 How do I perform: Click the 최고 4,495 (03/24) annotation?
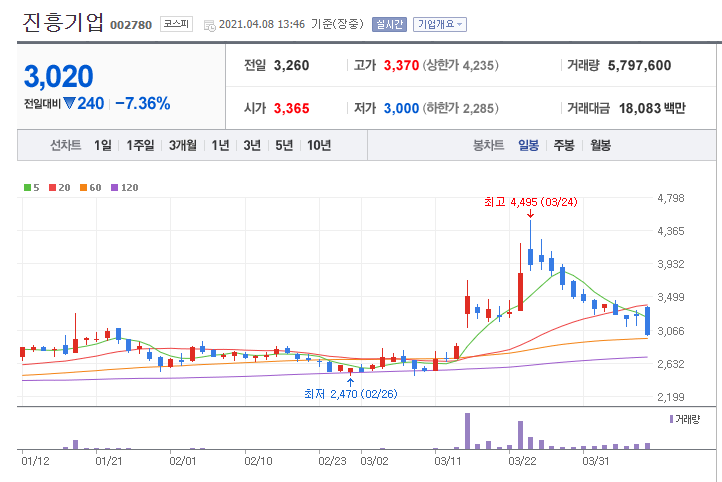click(530, 202)
